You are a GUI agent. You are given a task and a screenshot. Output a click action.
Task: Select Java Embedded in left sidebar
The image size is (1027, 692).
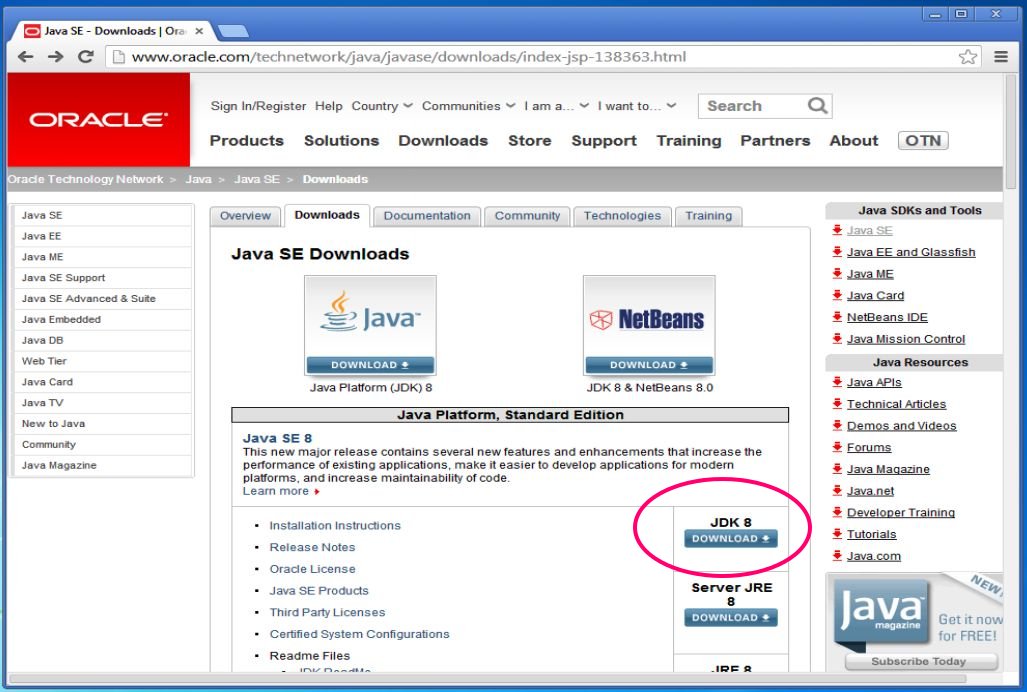point(103,319)
